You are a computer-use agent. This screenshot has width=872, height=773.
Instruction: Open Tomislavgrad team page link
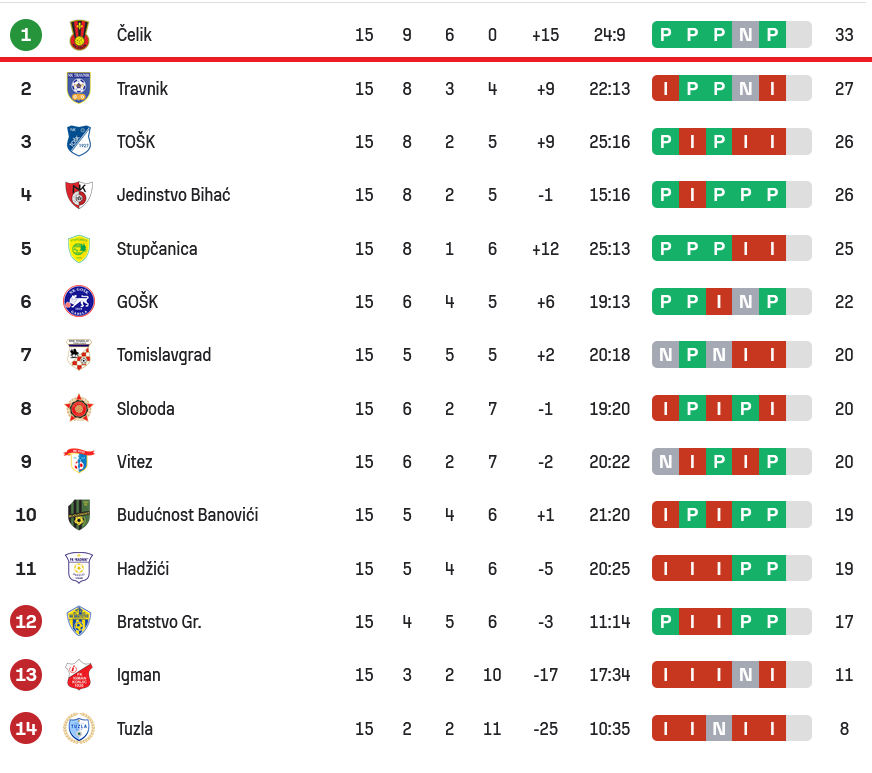(x=163, y=355)
